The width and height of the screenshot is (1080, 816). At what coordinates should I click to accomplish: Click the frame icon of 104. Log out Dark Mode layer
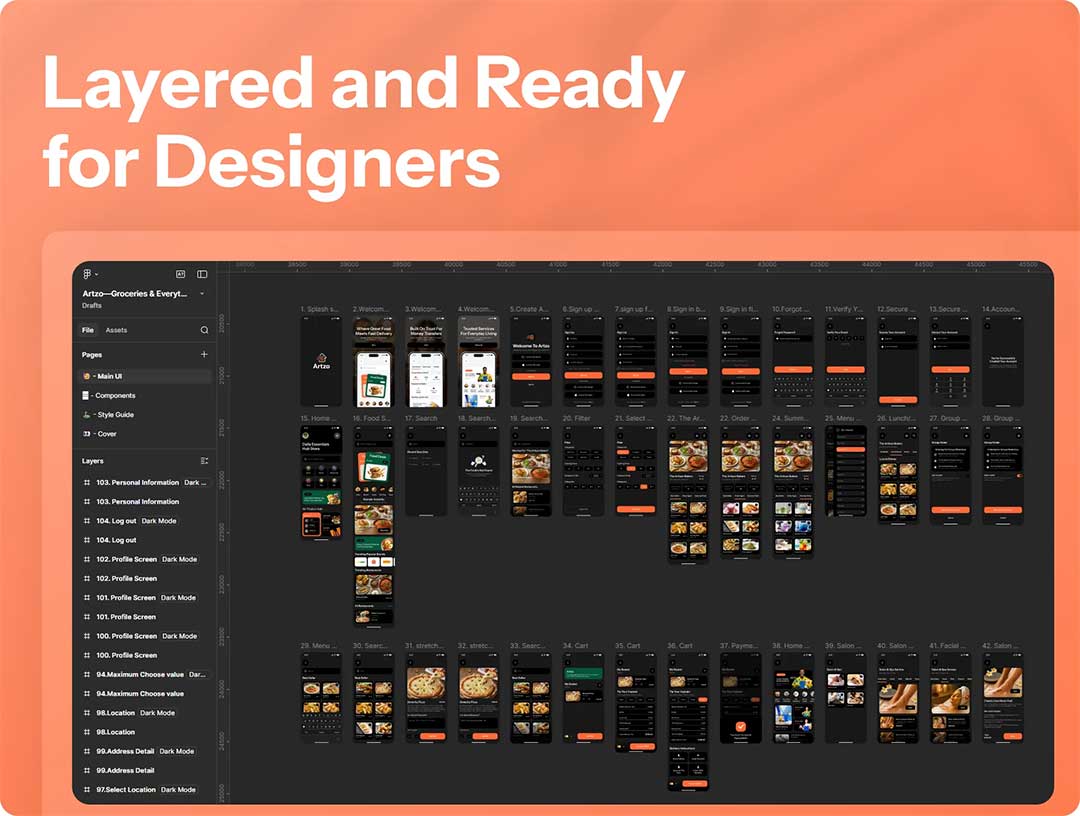pos(87,521)
